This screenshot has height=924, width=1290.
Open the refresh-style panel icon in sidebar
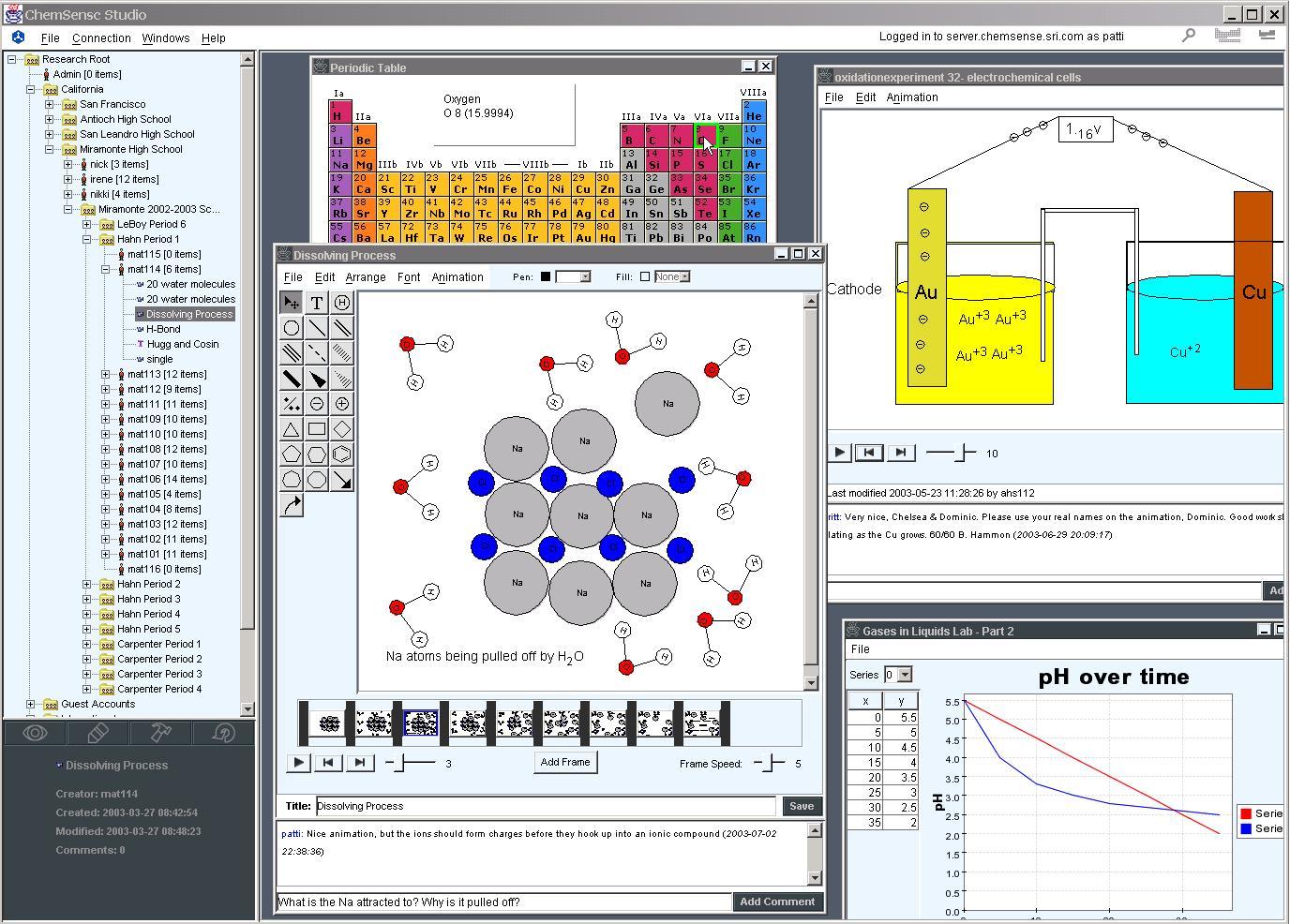coord(223,733)
